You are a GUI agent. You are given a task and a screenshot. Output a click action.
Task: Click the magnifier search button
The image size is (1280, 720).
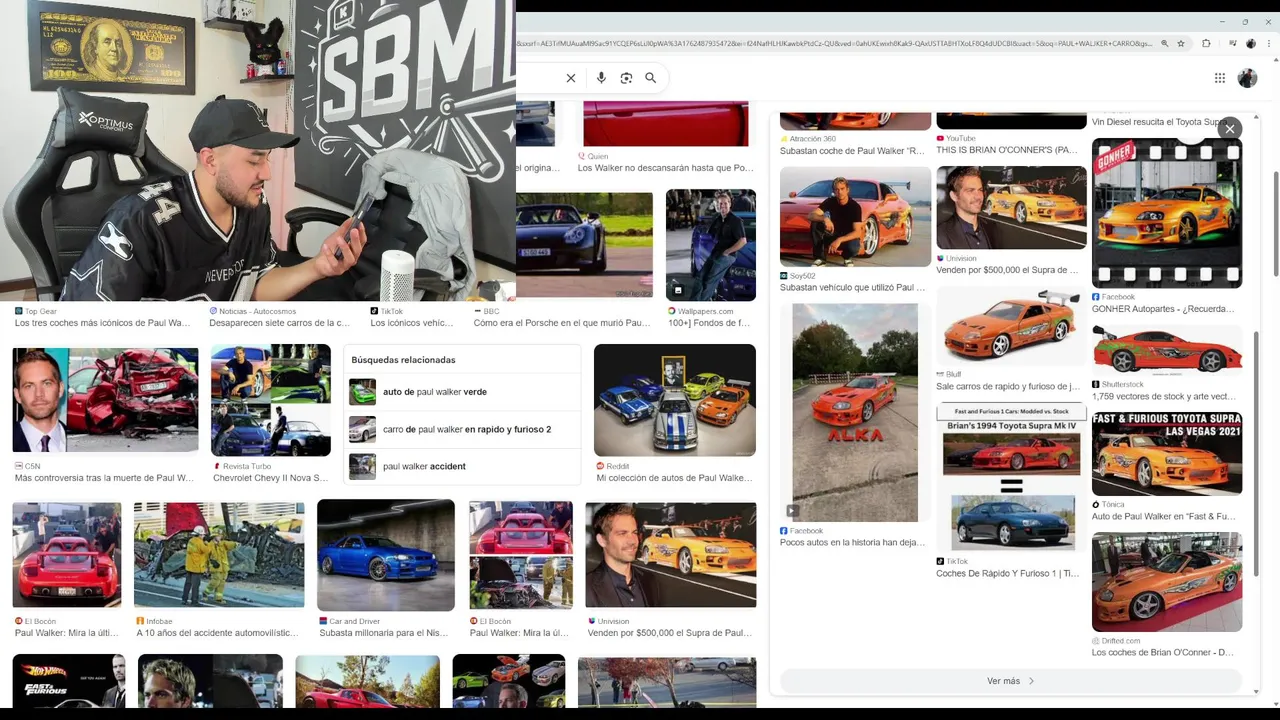tap(651, 78)
